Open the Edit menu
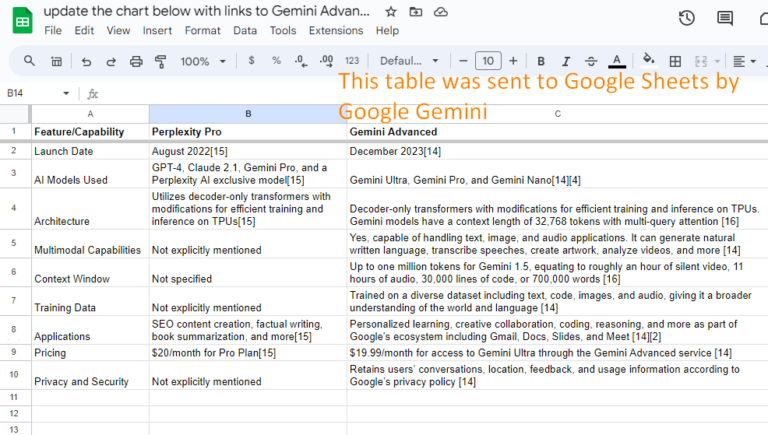The height and width of the screenshot is (435, 768). [x=84, y=30]
